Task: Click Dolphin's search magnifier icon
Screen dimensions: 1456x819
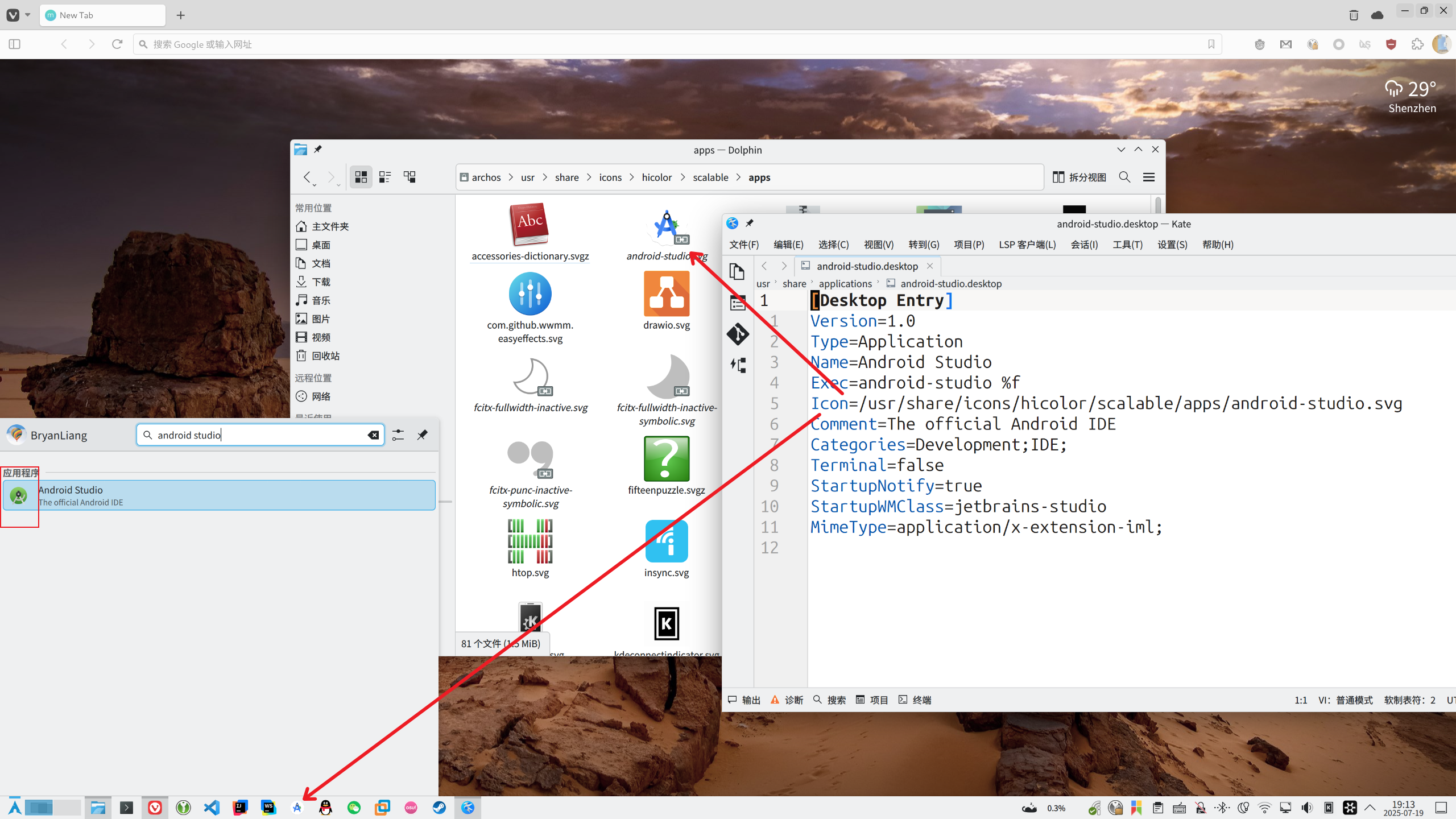Action: tap(1124, 177)
